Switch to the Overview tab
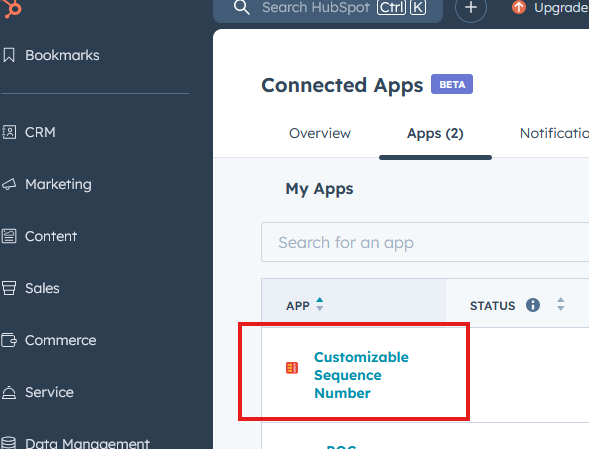This screenshot has height=449, width=589. [320, 133]
